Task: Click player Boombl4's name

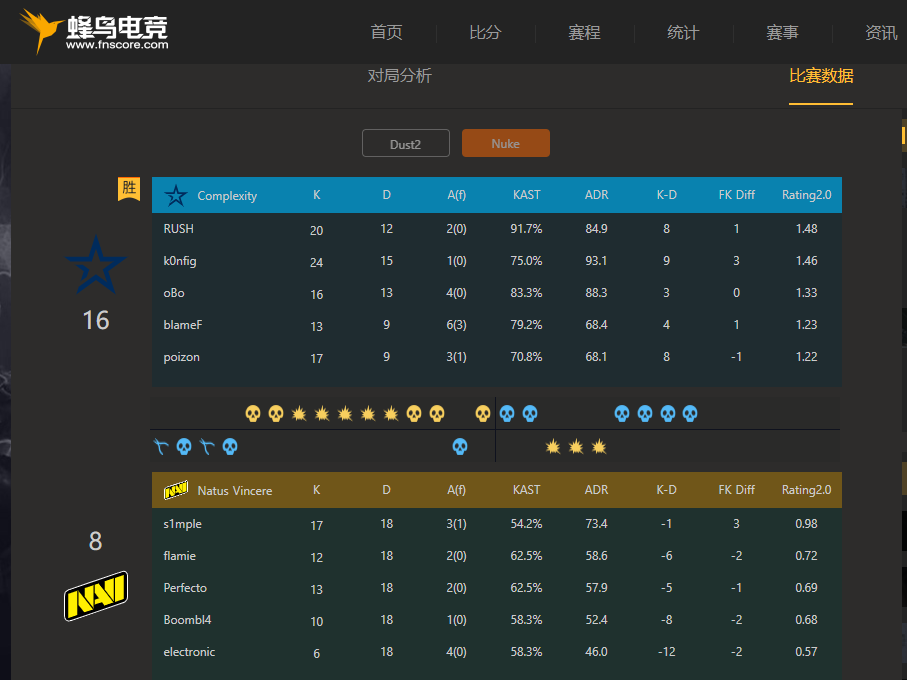Action: point(187,620)
